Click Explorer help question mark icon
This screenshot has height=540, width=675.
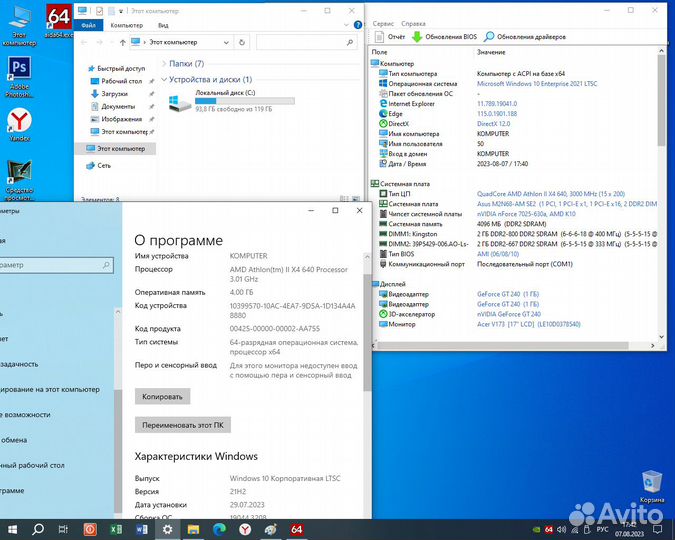click(x=358, y=25)
